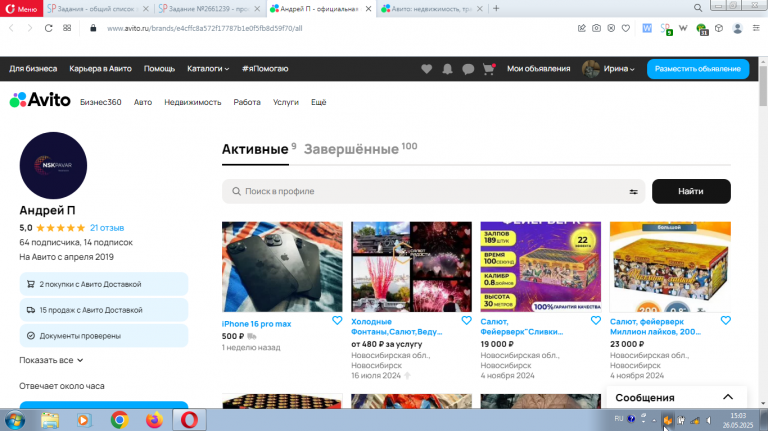Open Avito notifications bell

[447, 69]
